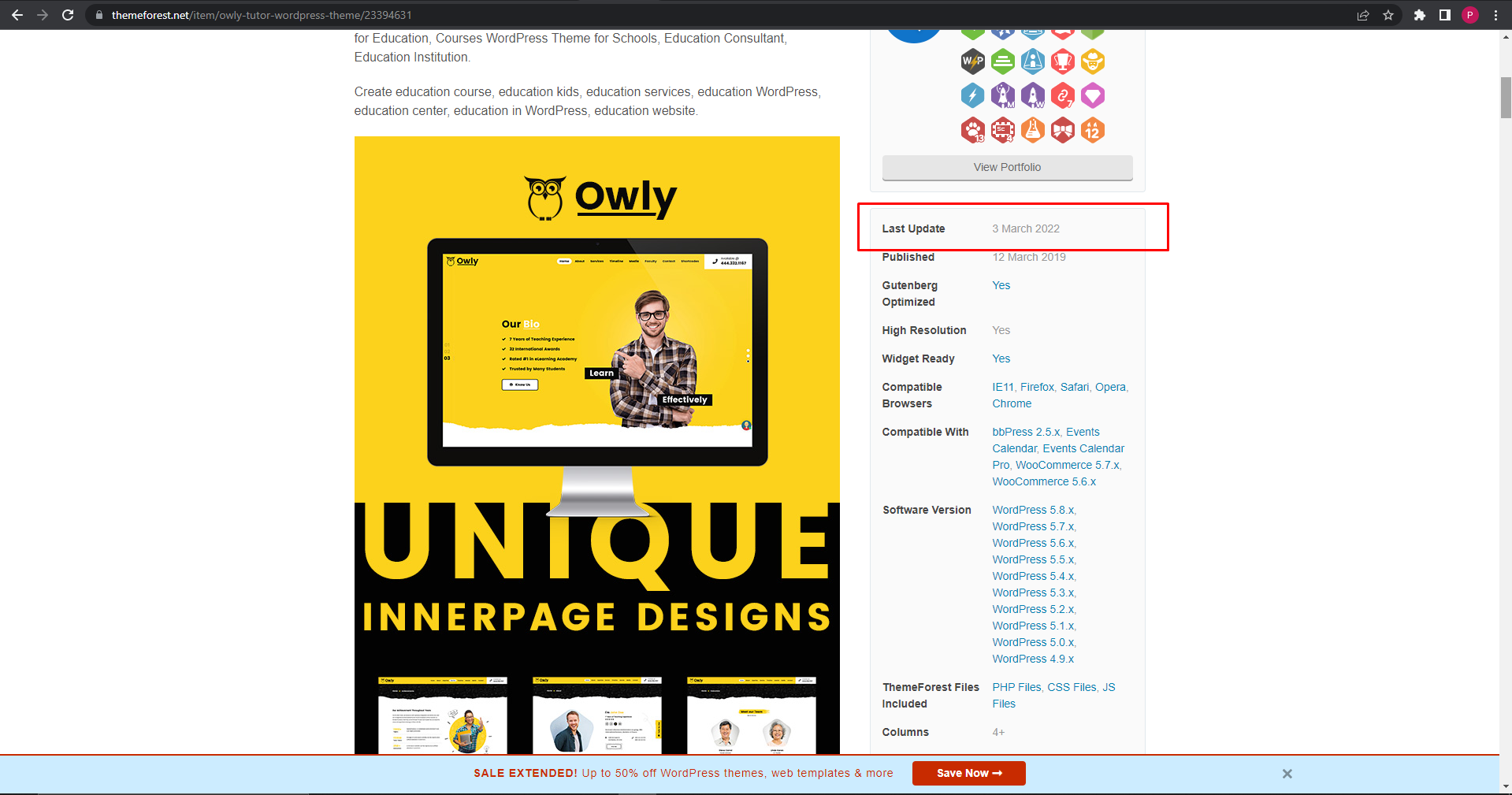Dismiss the sale banner with X
Screen dimensions: 1512x795
tap(1287, 774)
